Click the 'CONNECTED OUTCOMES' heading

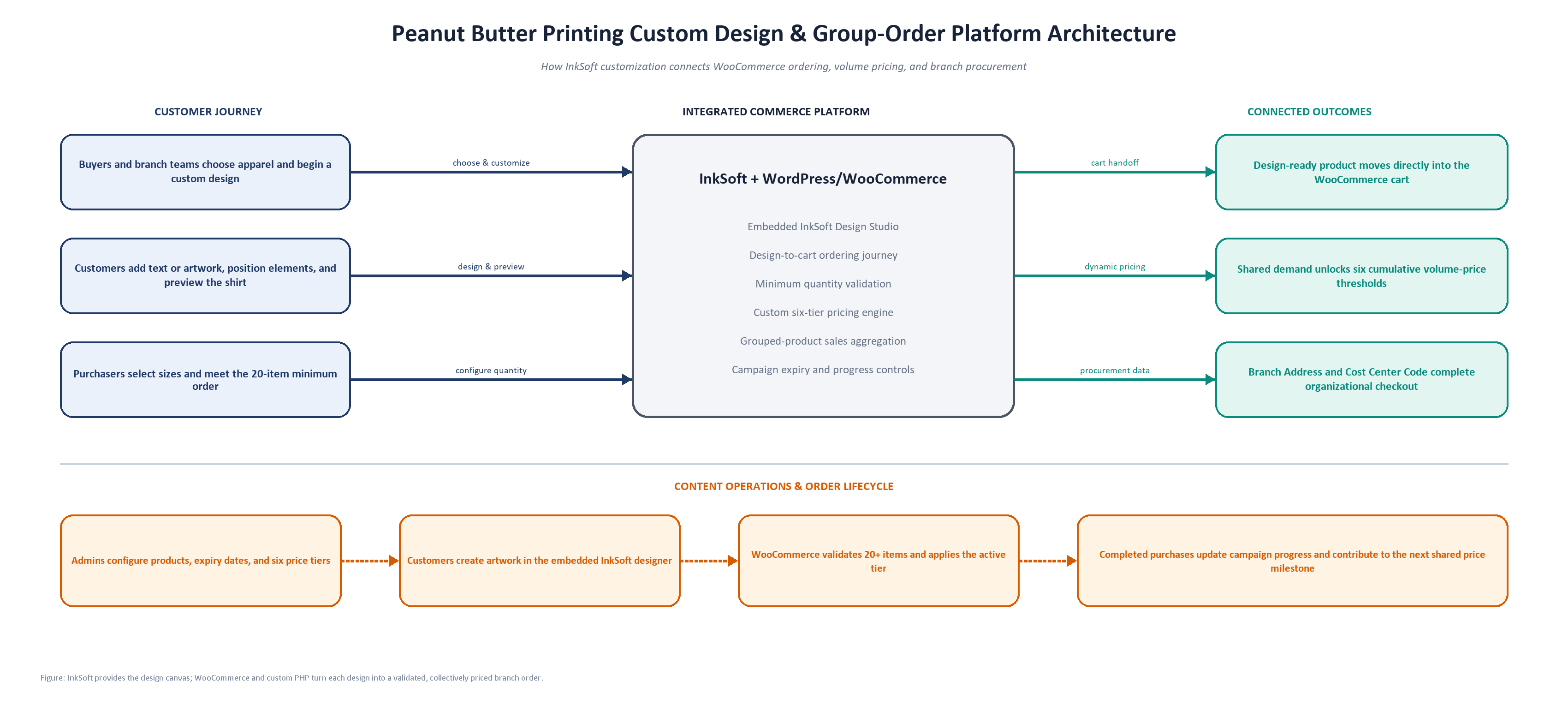click(1309, 112)
